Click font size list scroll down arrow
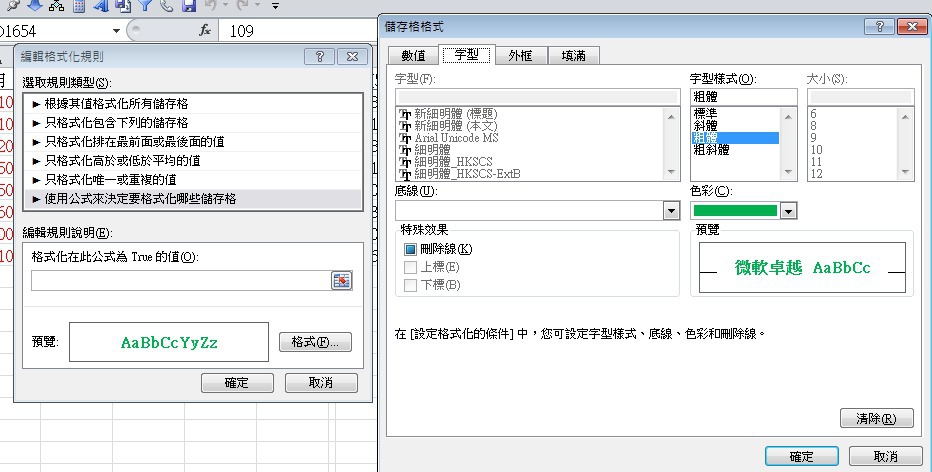Screen dimensions: 932x472 (905, 172)
